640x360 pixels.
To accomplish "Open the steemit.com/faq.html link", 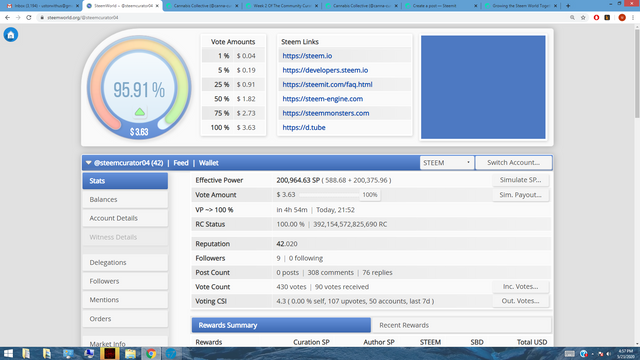I will coord(327,84).
